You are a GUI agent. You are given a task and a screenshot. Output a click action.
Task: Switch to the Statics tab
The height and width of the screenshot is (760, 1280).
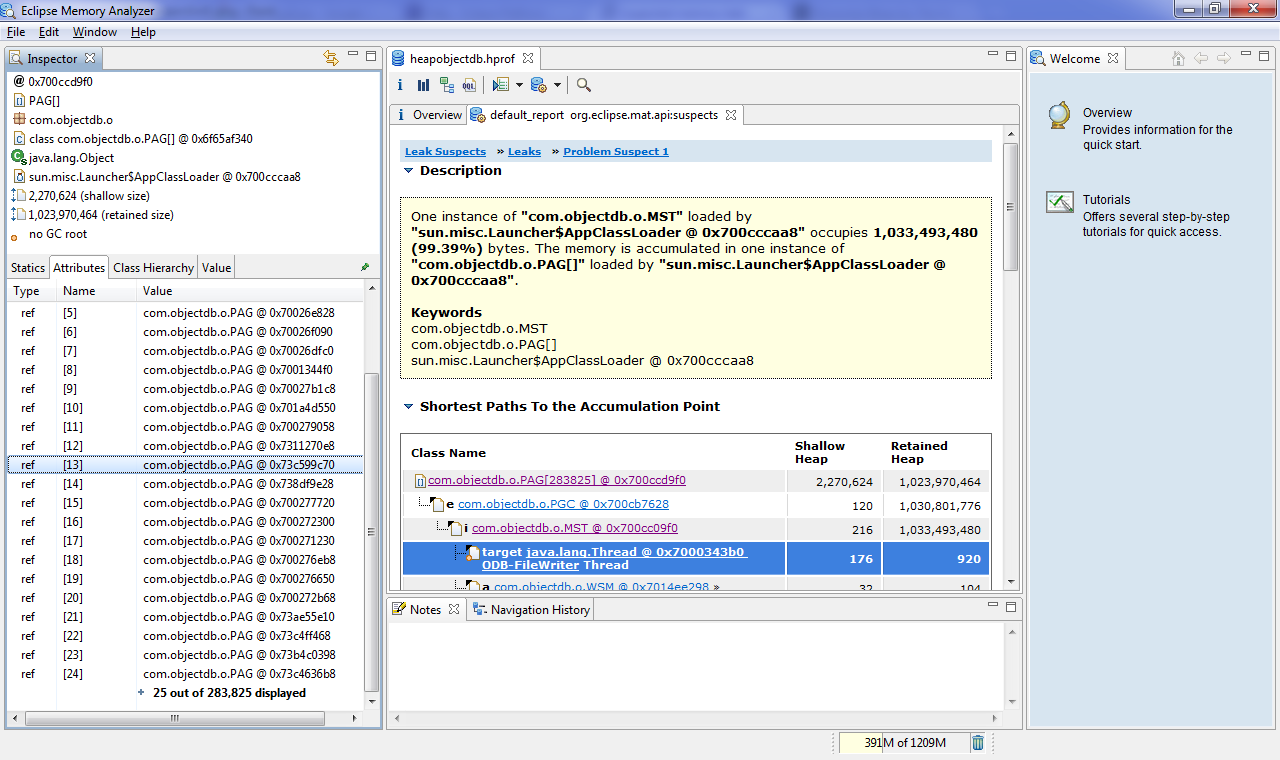[28, 267]
